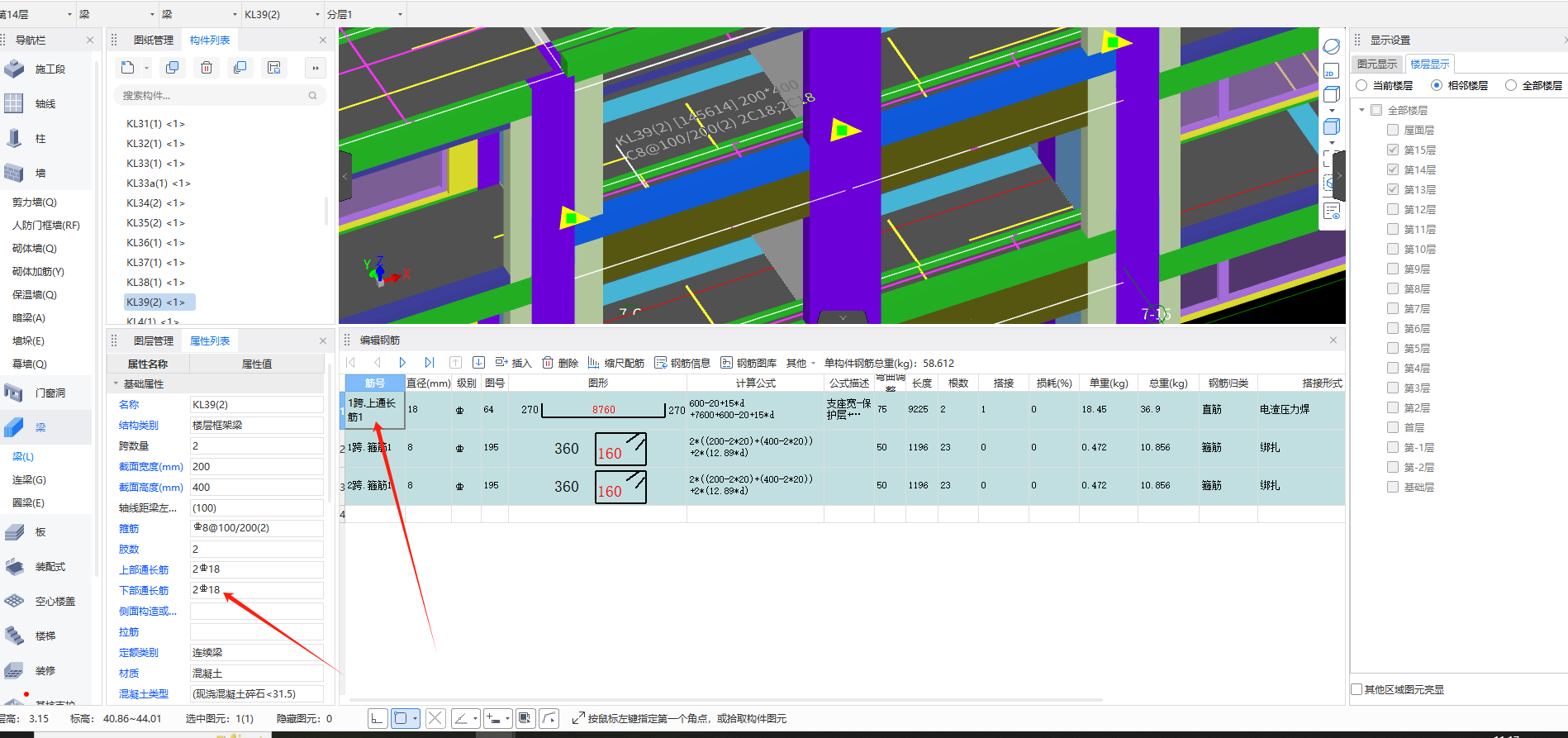The image size is (1568, 738).
Task: Switch to the 楼层显示 tab
Action: pyautogui.click(x=1430, y=64)
